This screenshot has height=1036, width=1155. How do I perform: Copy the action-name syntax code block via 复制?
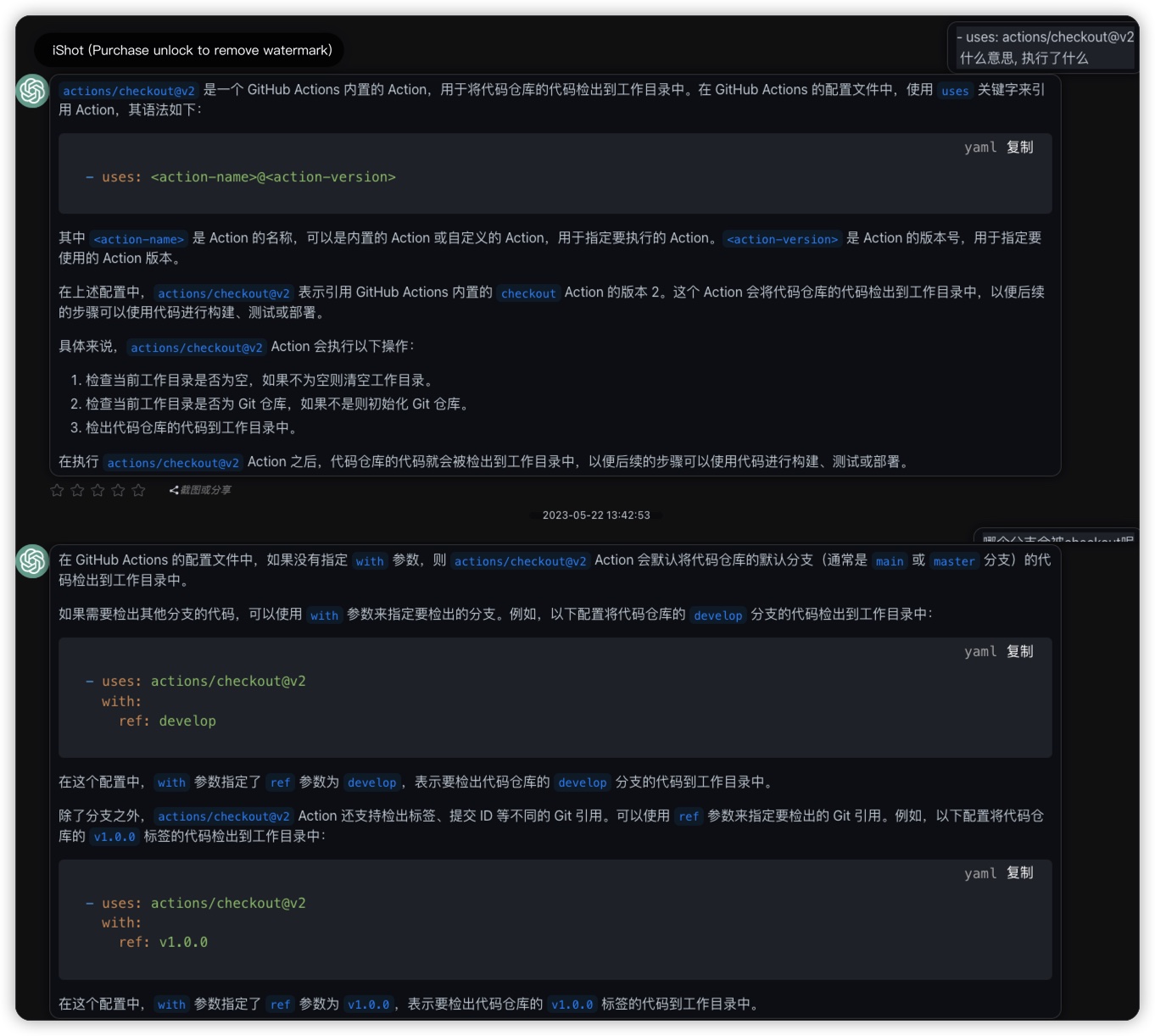point(1019,148)
